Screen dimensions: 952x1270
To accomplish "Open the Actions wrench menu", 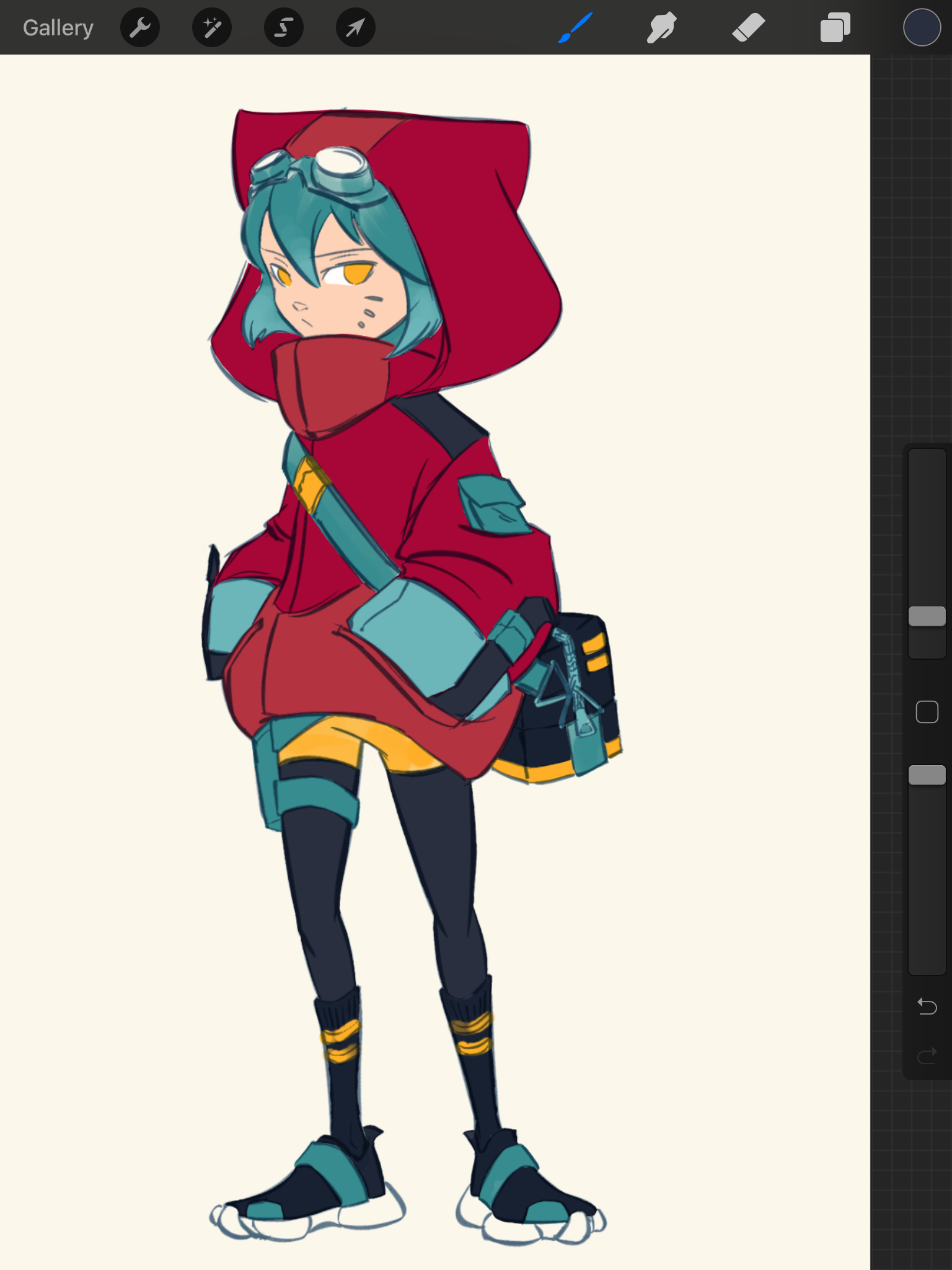I will 140,27.
